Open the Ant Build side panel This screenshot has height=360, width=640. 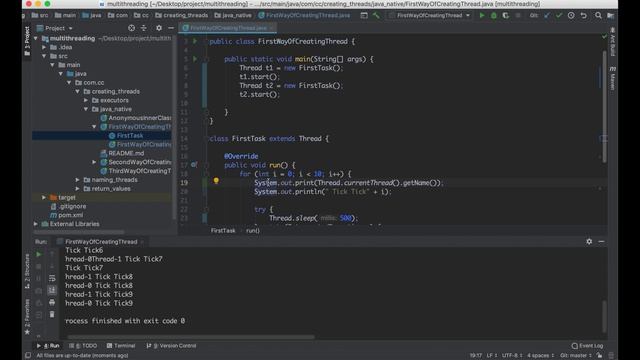point(613,42)
